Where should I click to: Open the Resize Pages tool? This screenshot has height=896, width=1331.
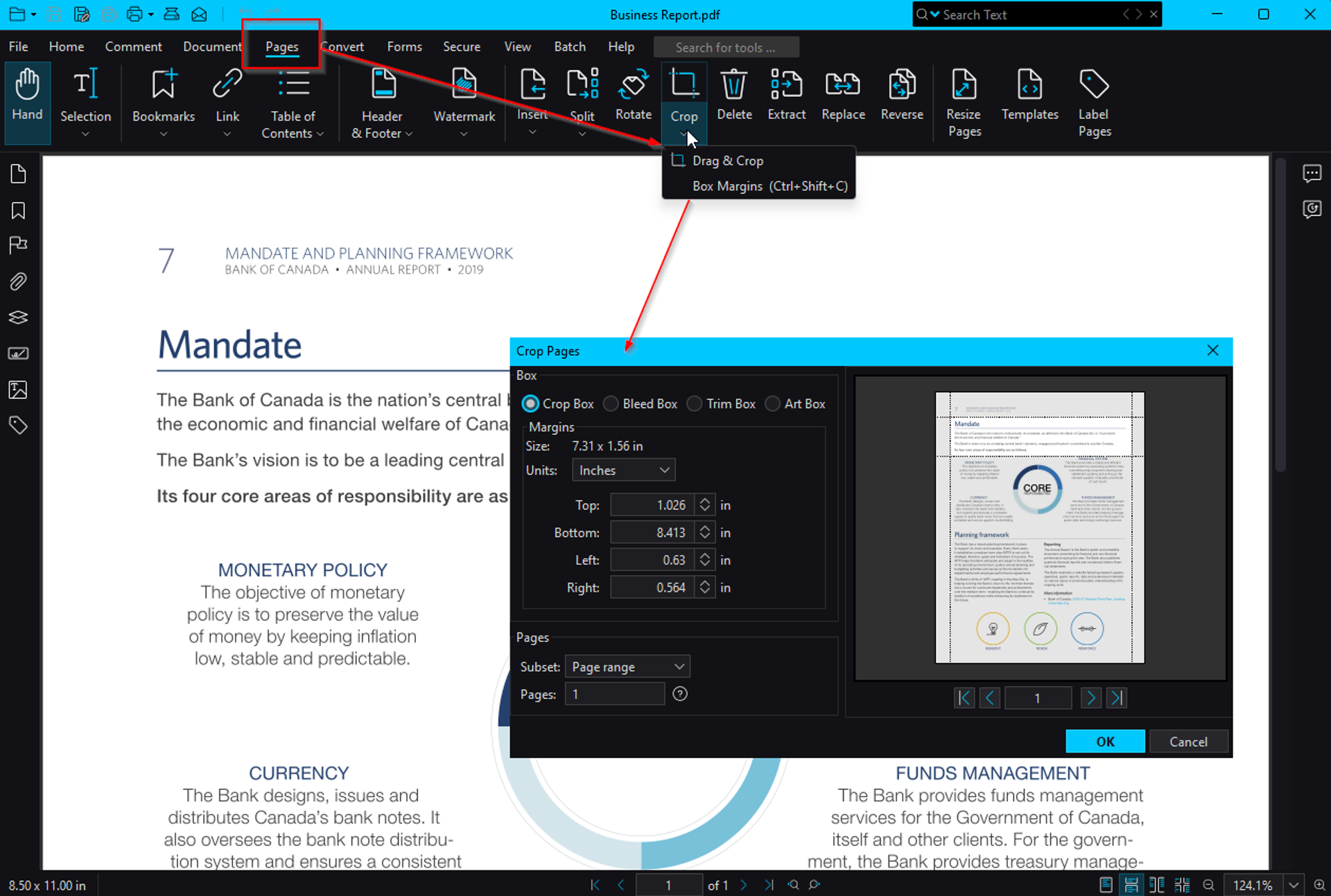pos(964,102)
